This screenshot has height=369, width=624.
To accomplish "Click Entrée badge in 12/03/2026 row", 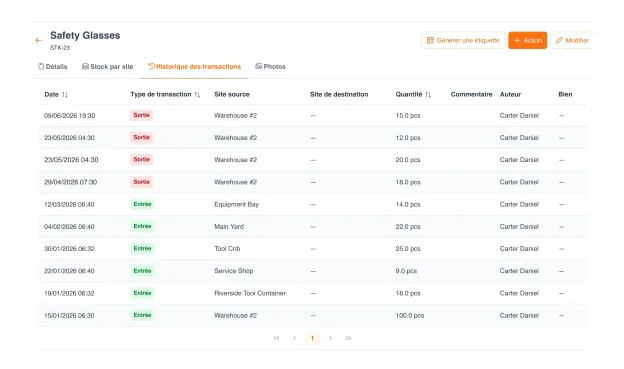I will 142,204.
